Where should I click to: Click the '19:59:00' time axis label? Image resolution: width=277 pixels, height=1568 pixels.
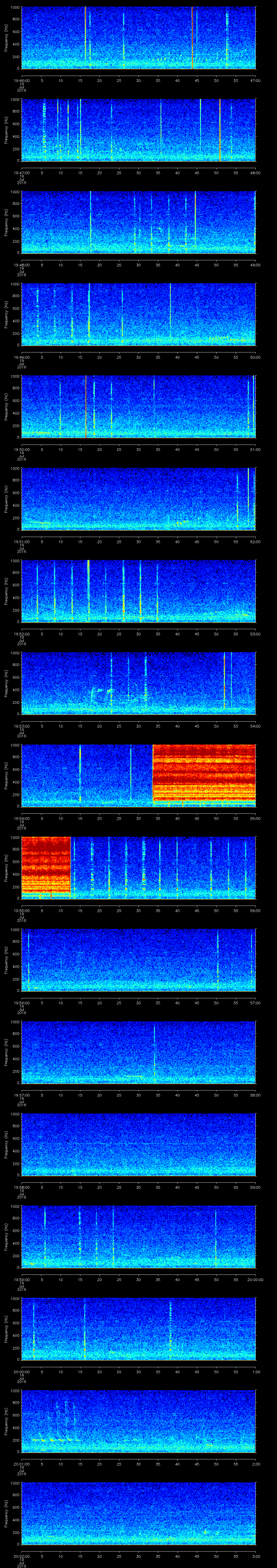coord(21,1279)
